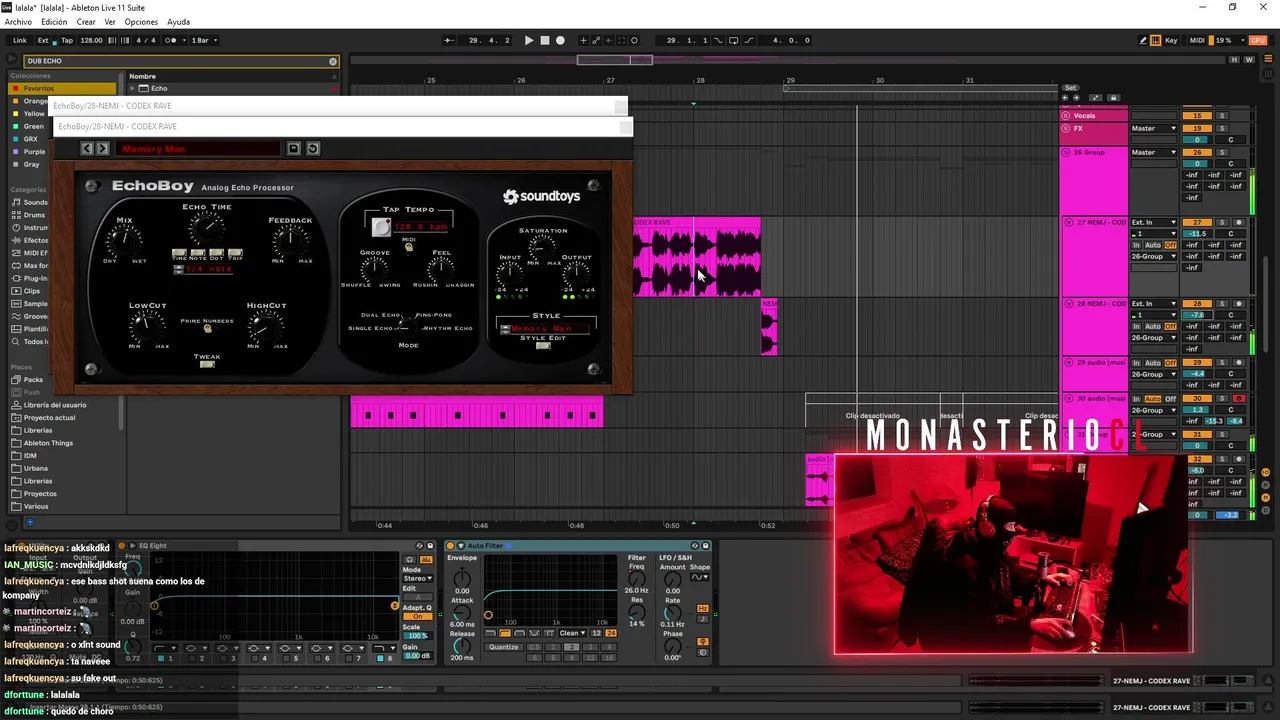Arm the Arrangement Record button
This screenshot has width=1280, height=720.
pos(560,40)
